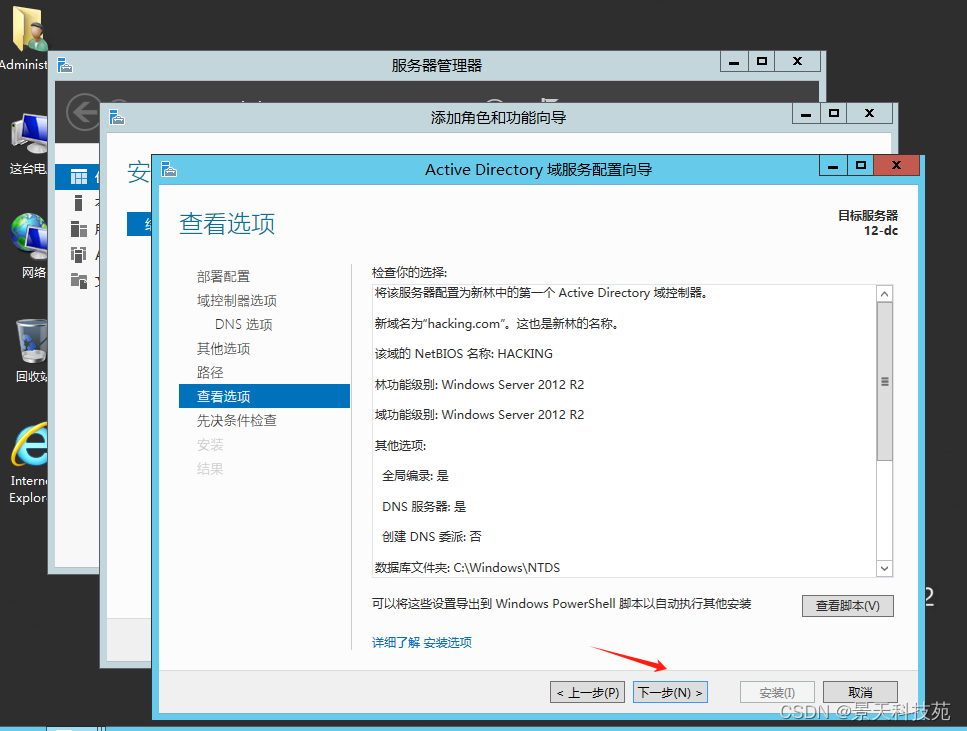The height and width of the screenshot is (731, 967).
Task: Select the Server Manager dashboard sidebar icon
Action: 79,178
